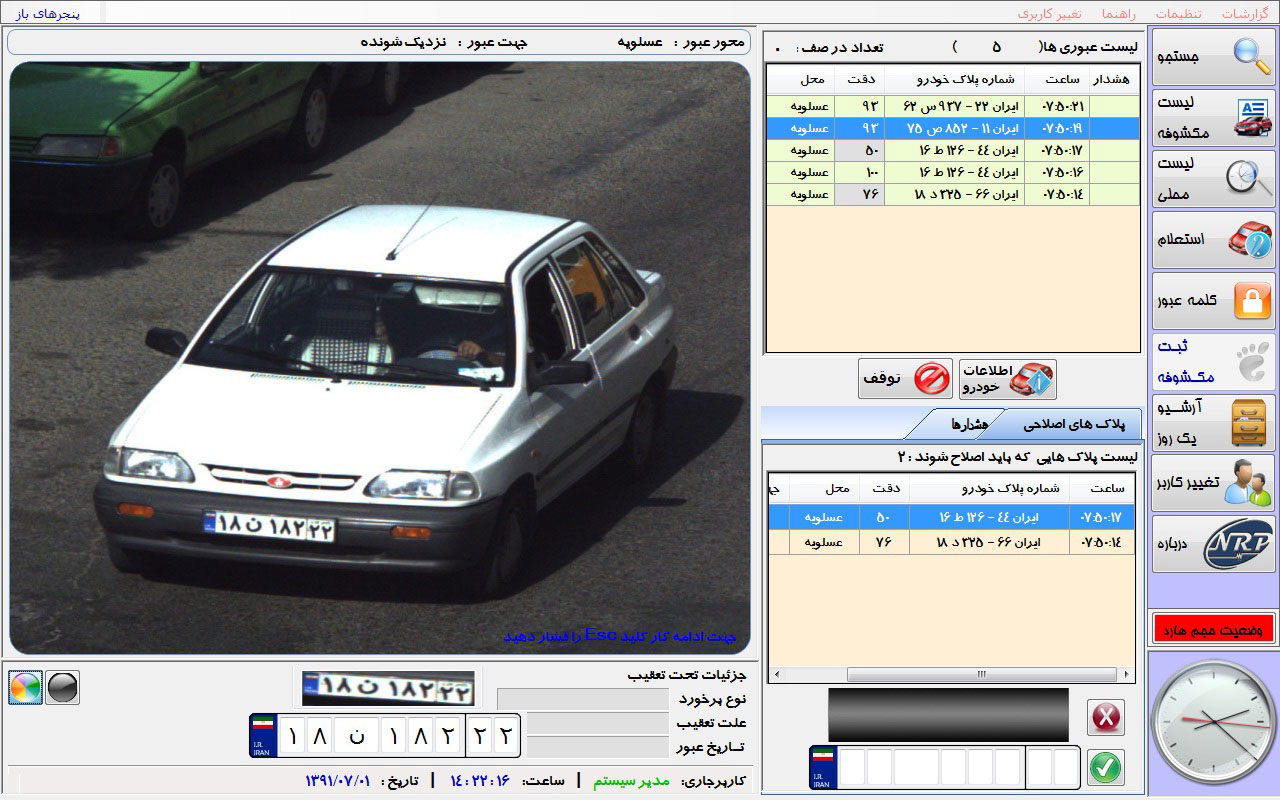The image size is (1280, 800).
Task: Open the change user (تغییر کاربر) icon
Action: pos(1214,484)
